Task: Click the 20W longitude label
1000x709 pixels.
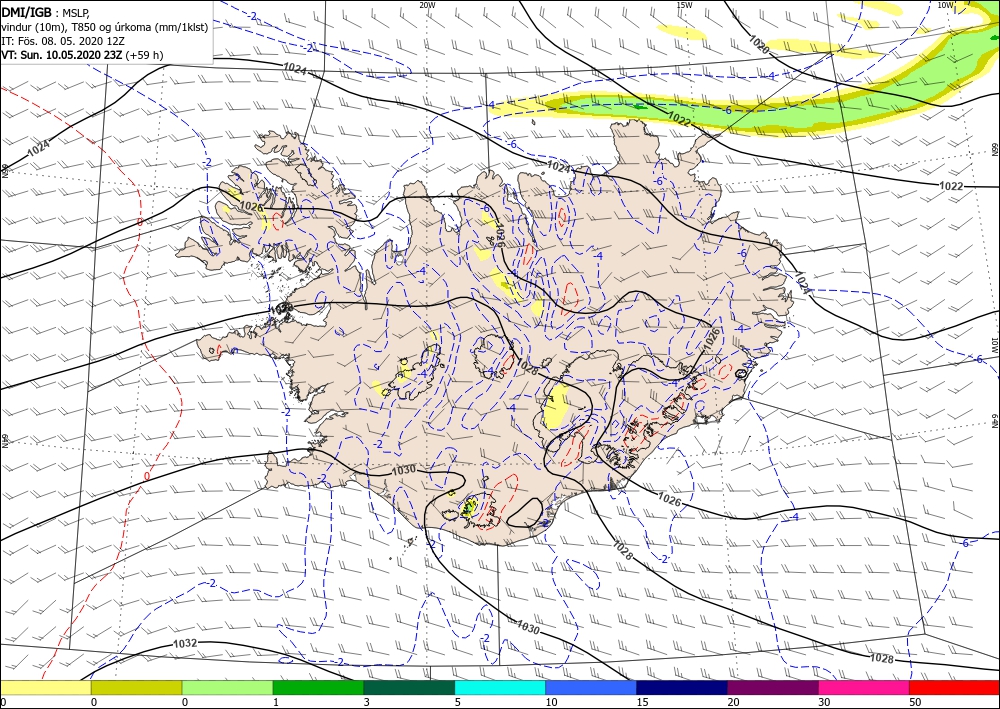Action: [427, 4]
